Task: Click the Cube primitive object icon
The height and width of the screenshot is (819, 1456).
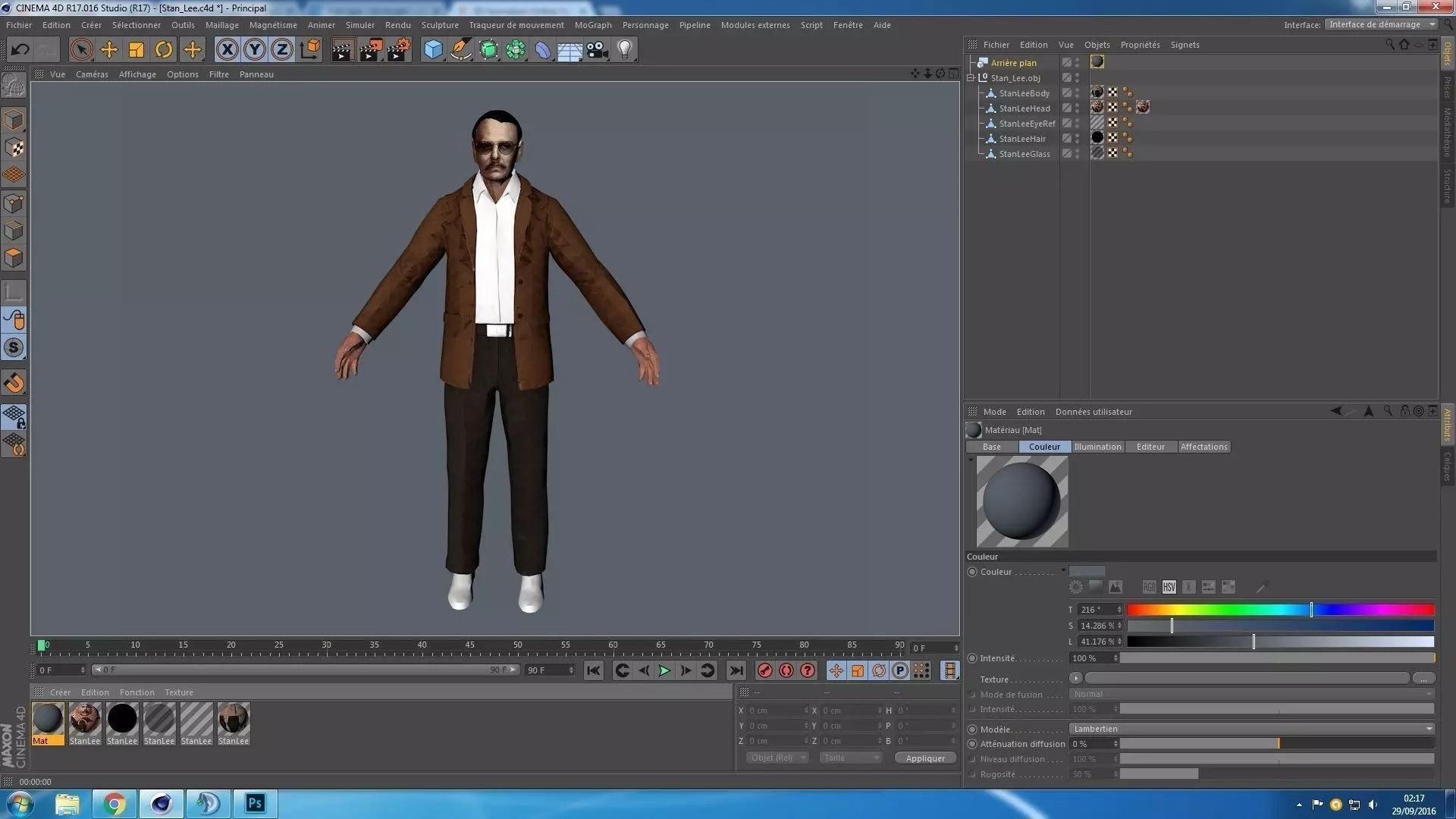Action: [x=433, y=50]
